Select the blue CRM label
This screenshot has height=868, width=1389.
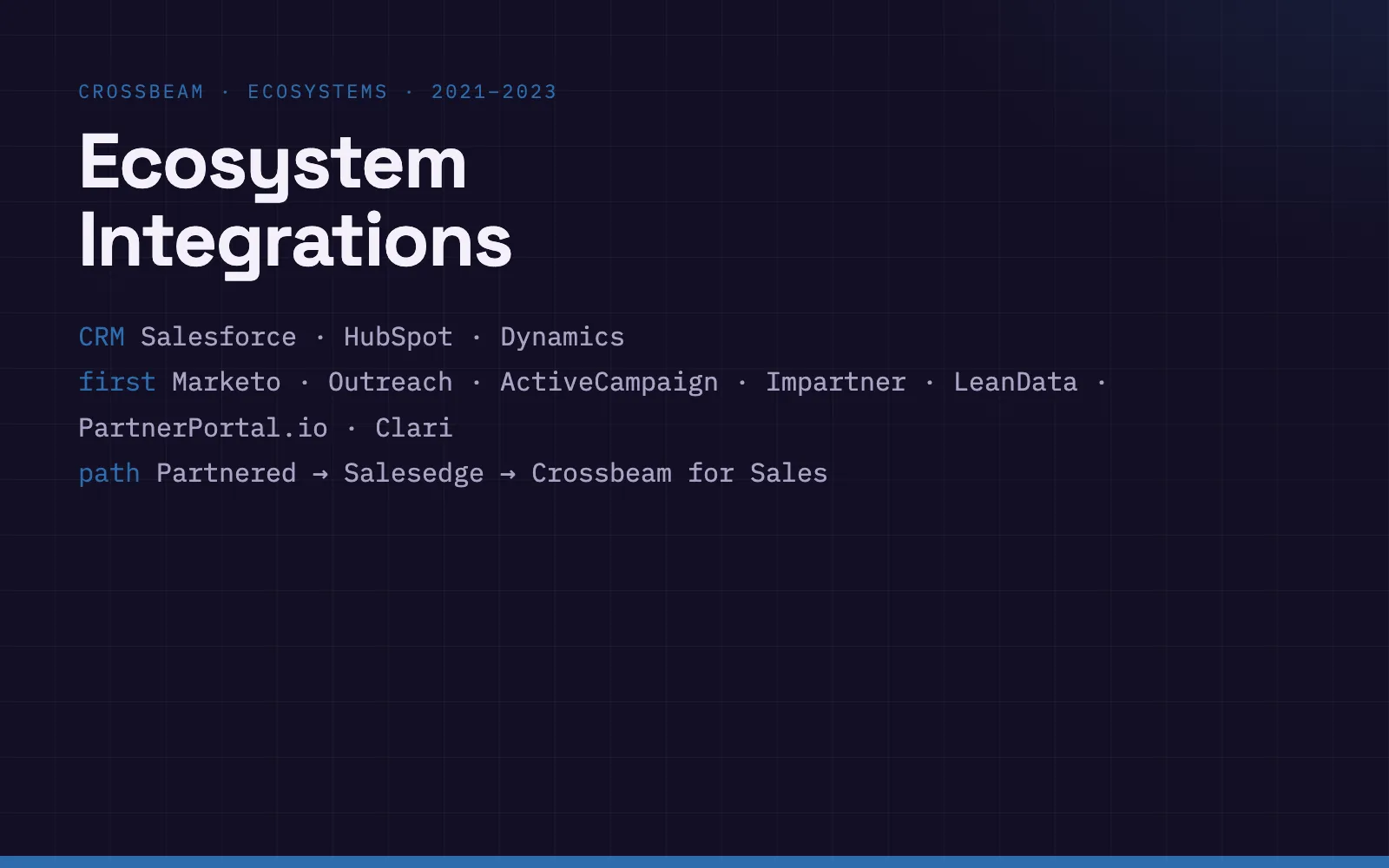point(102,337)
